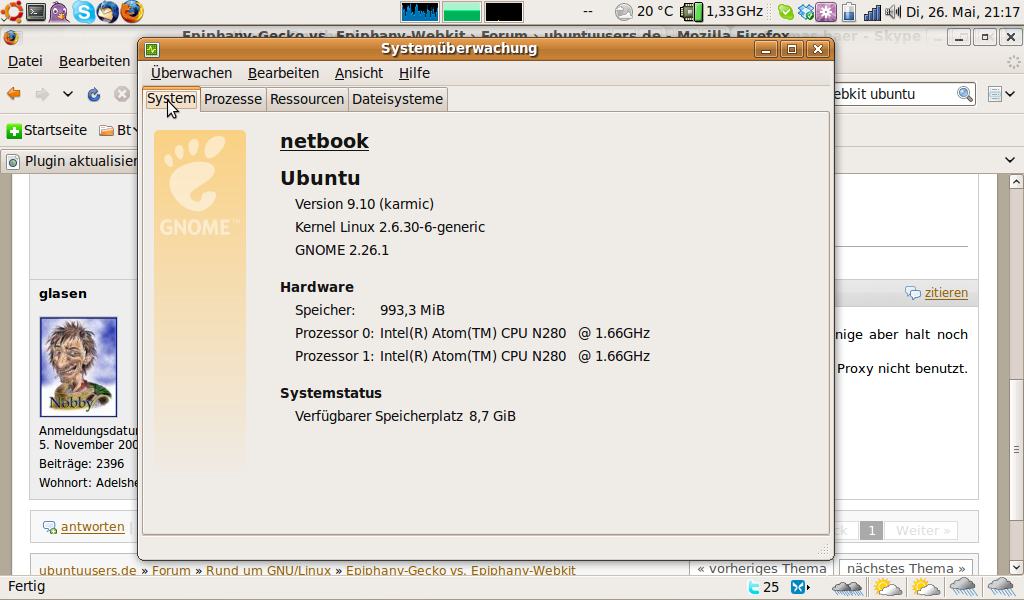
Task: Open the Forum breadcrumb link
Action: [171, 571]
